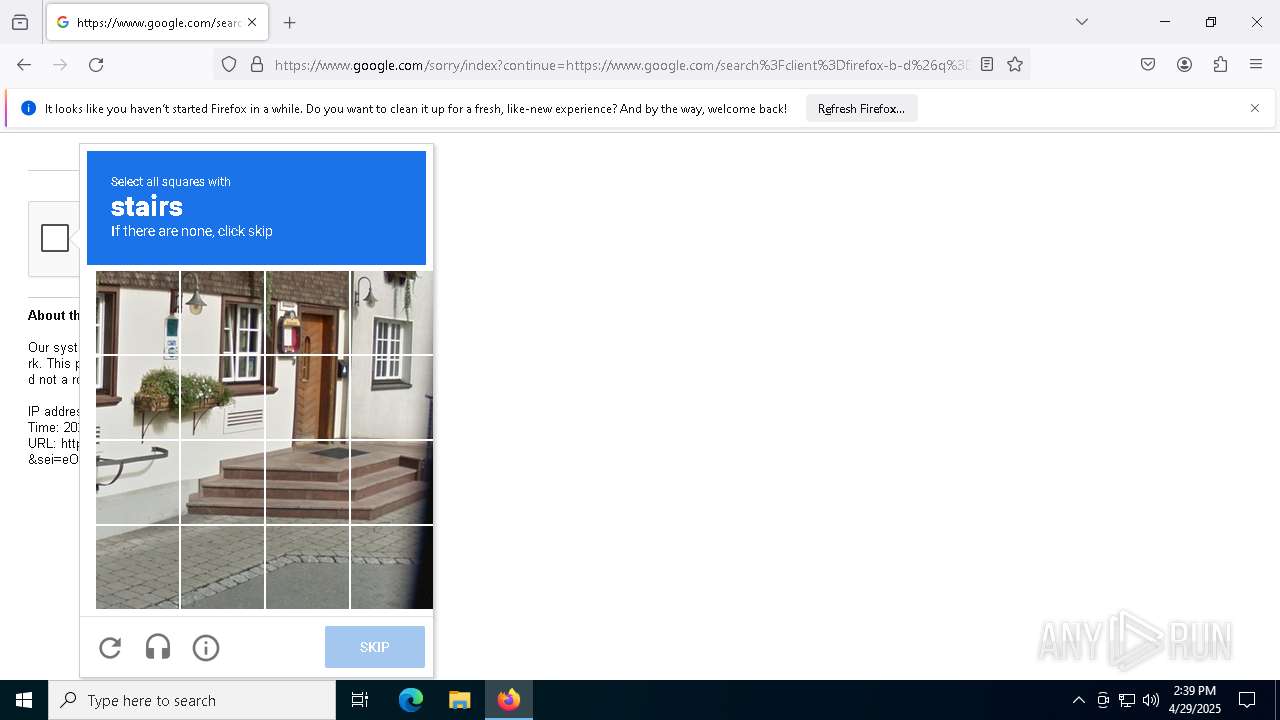The height and width of the screenshot is (720, 1280).
Task: Dismiss the Firefox refresh notification
Action: [x=1255, y=108]
